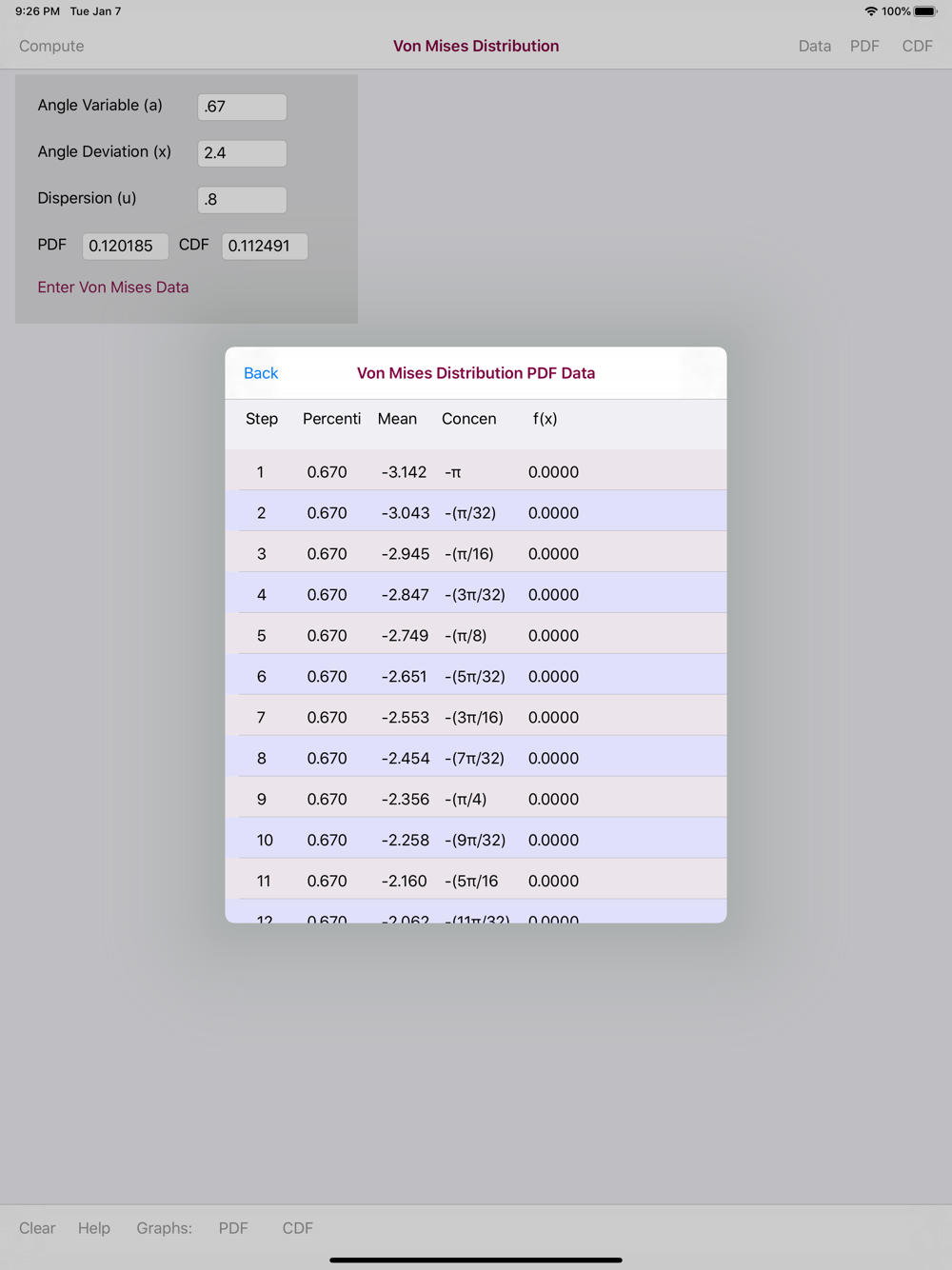The image size is (952, 1270).
Task: Select the row with mean -2.160
Action: [476, 880]
